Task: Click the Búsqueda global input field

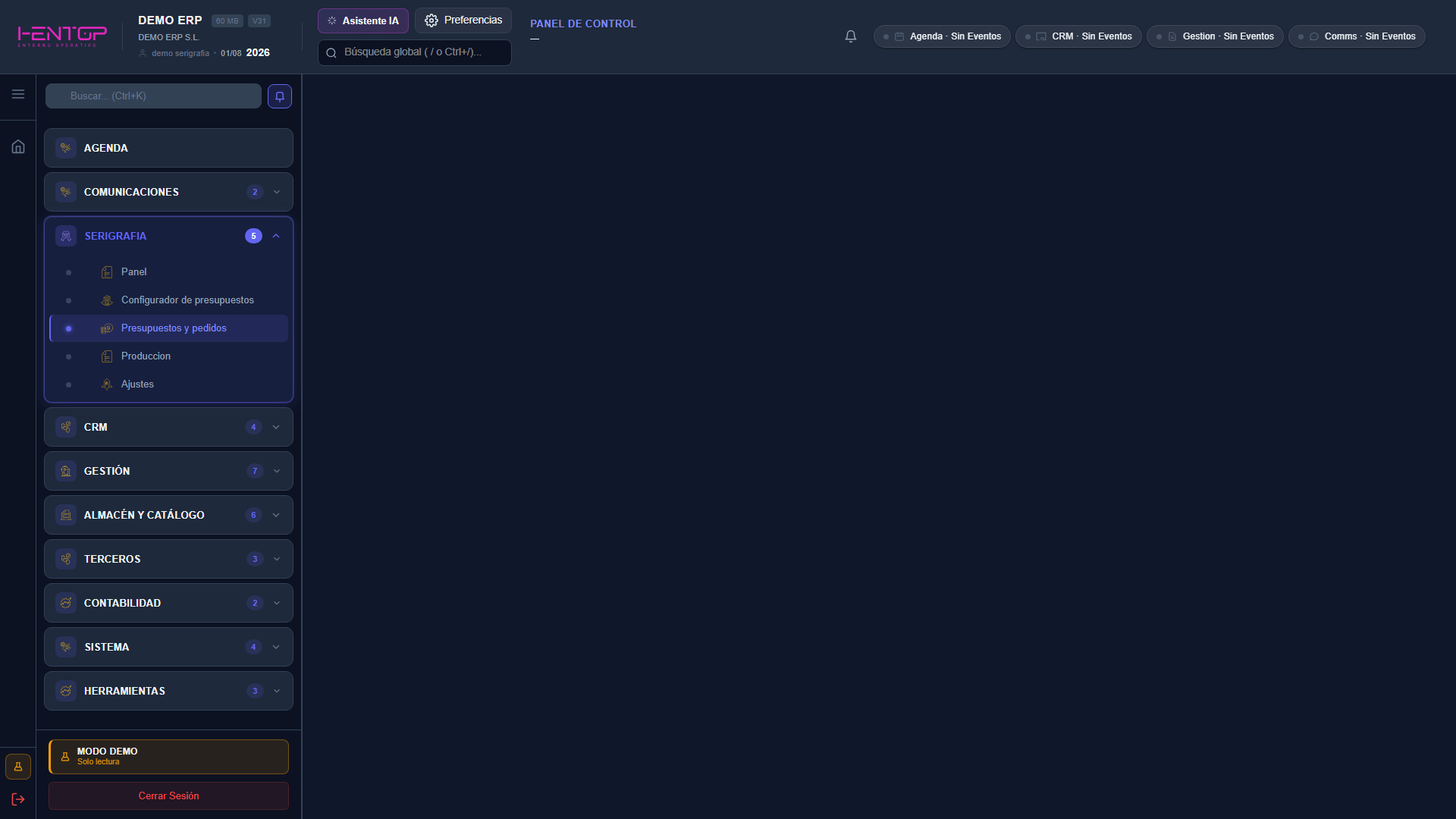Action: click(x=414, y=52)
